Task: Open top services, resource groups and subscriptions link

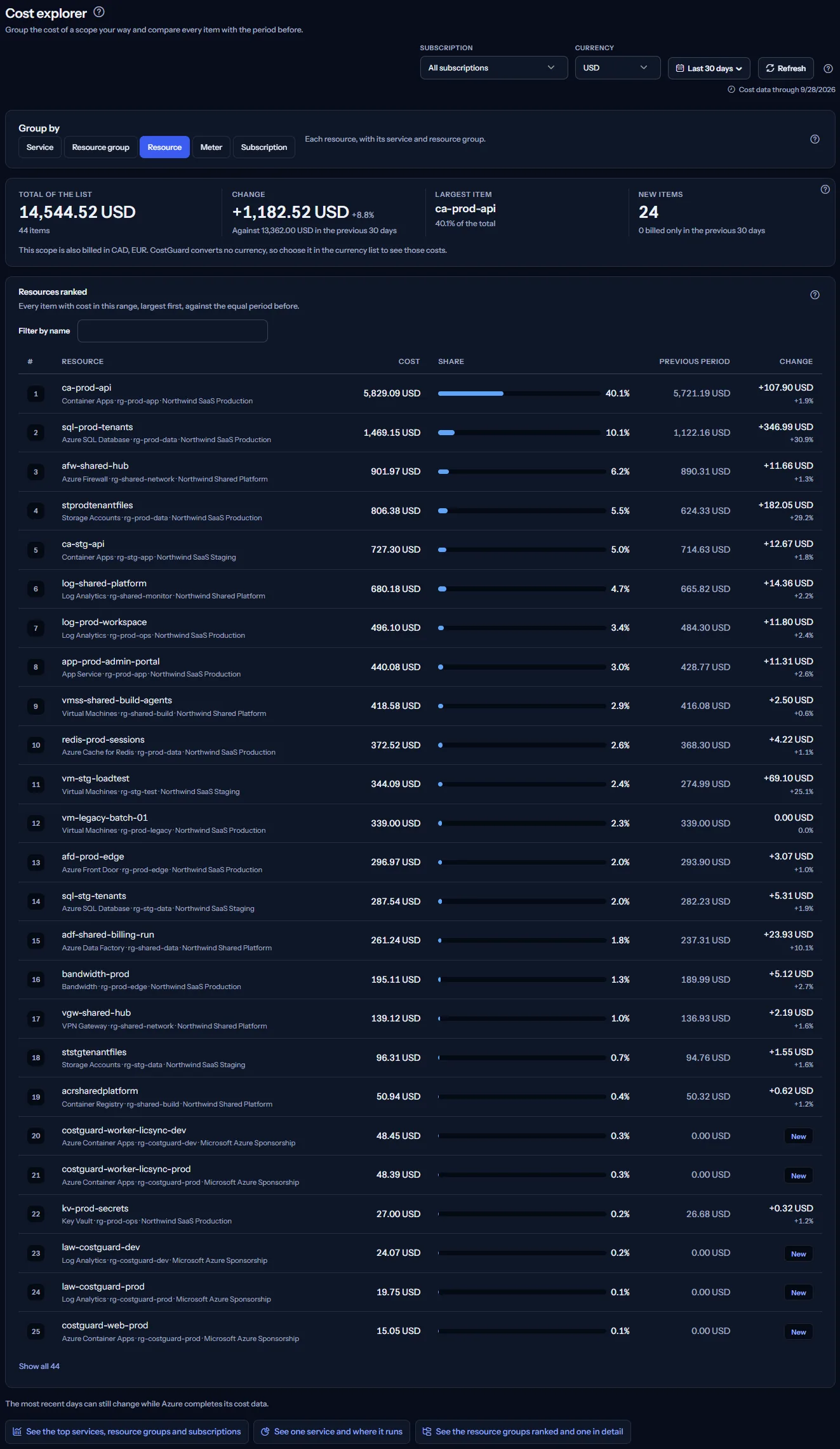Action: click(127, 1431)
